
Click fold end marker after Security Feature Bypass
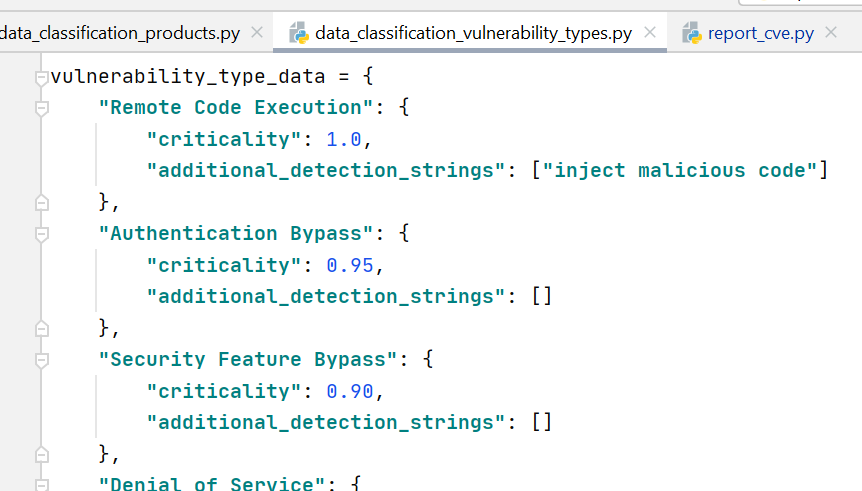pyautogui.click(x=42, y=455)
